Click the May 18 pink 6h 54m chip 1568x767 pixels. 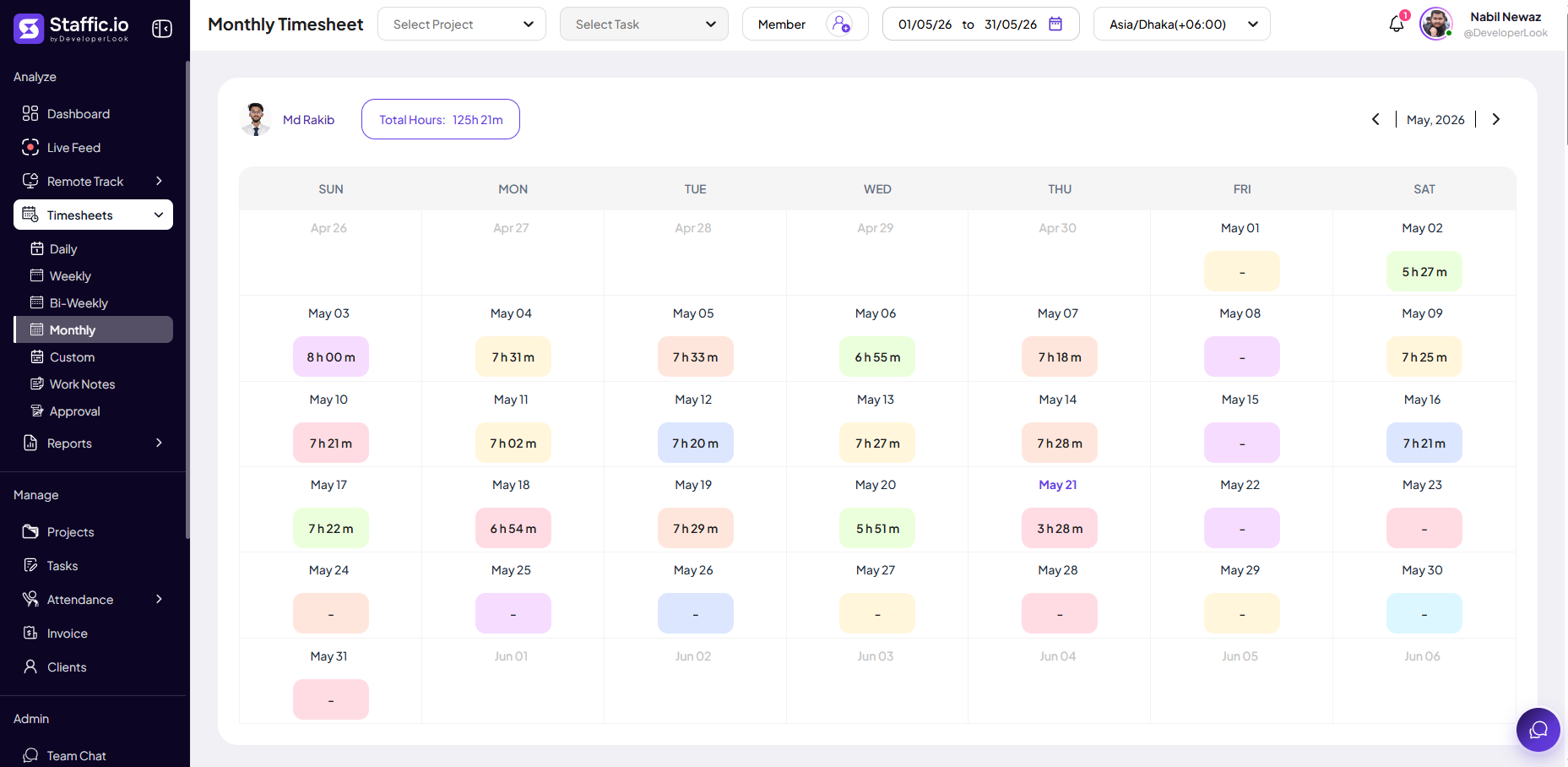513,528
